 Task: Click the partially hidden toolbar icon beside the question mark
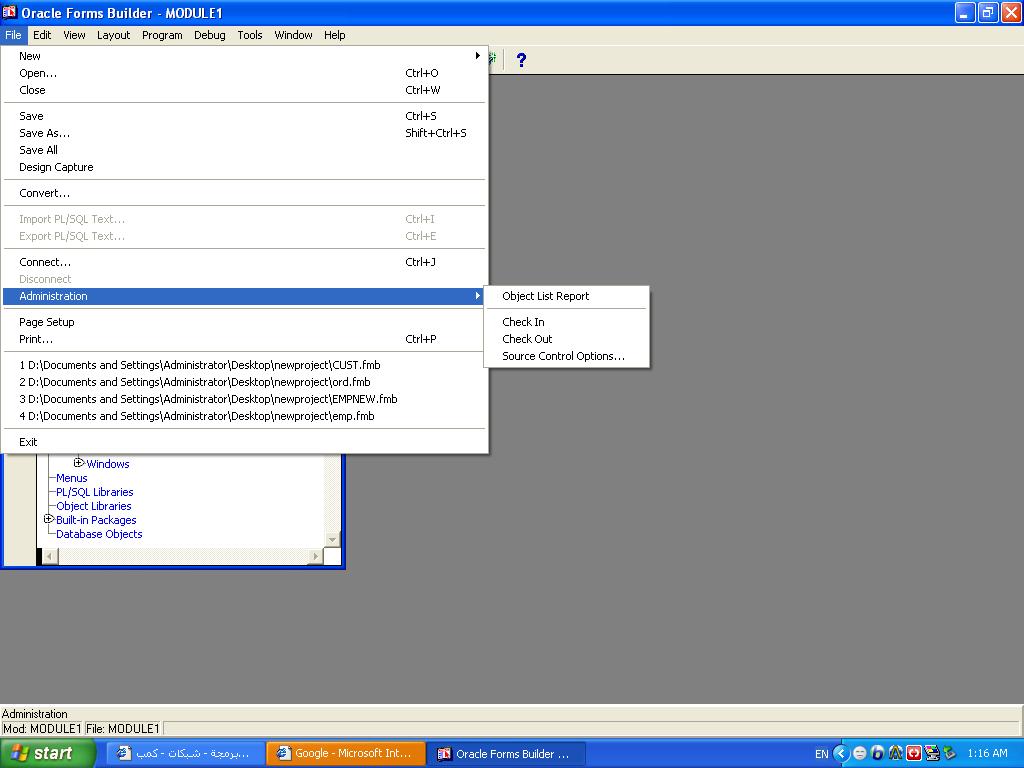492,59
